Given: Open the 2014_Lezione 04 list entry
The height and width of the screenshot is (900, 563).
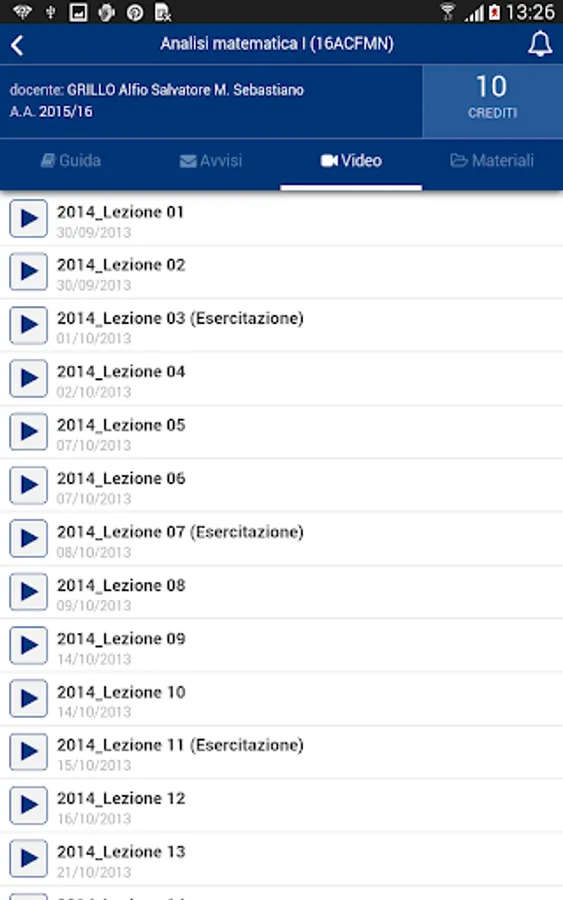Looking at the screenshot, I should [281, 379].
